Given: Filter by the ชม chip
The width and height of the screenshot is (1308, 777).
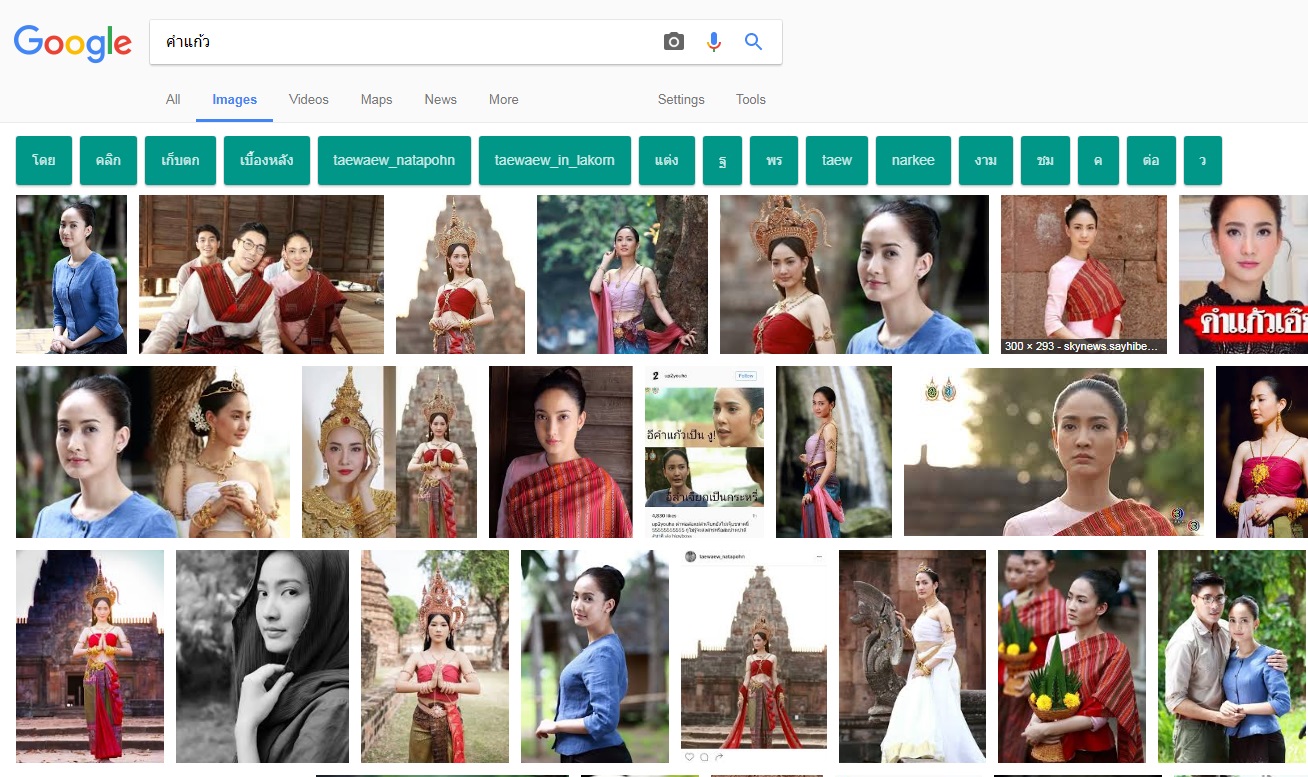Looking at the screenshot, I should click(1046, 160).
